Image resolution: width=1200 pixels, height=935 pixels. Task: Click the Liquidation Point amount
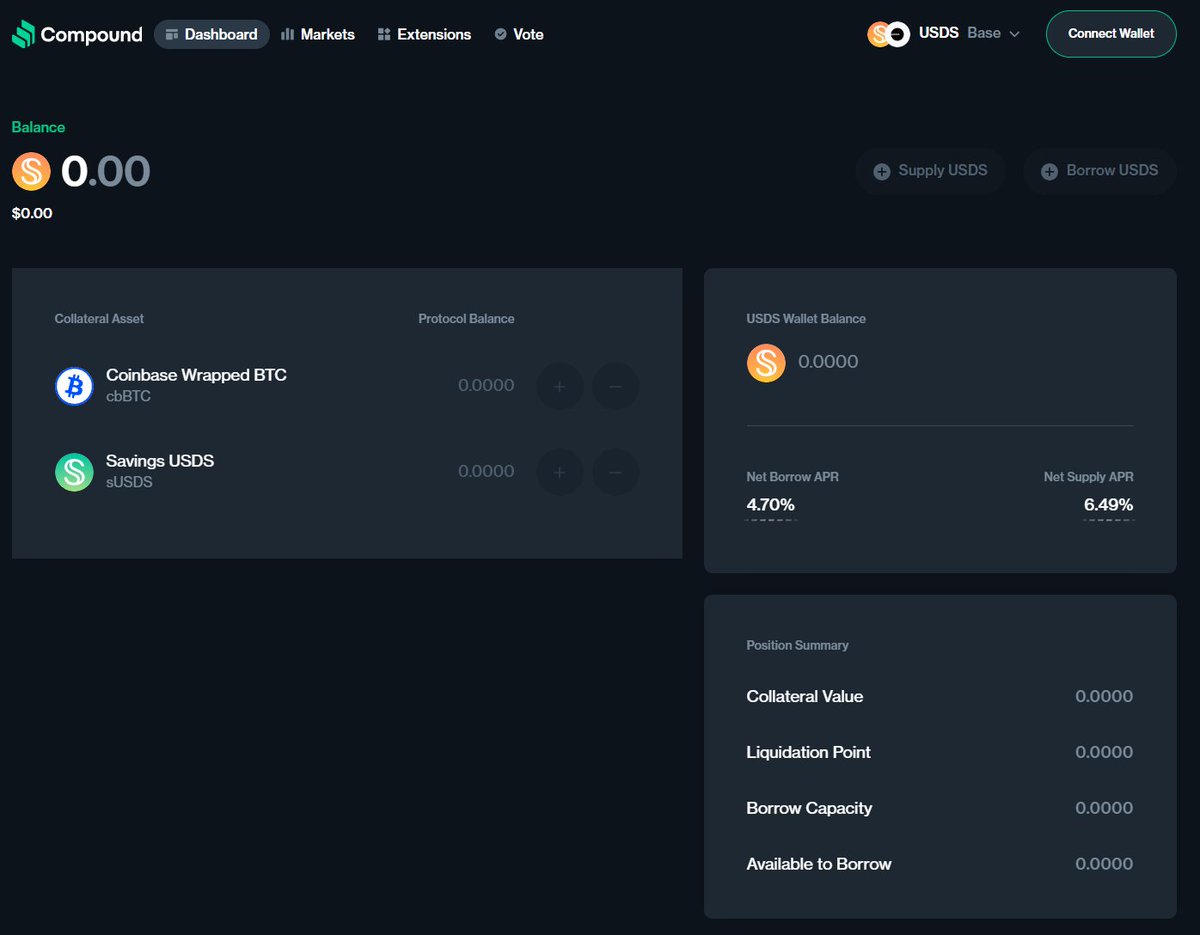tap(1104, 752)
